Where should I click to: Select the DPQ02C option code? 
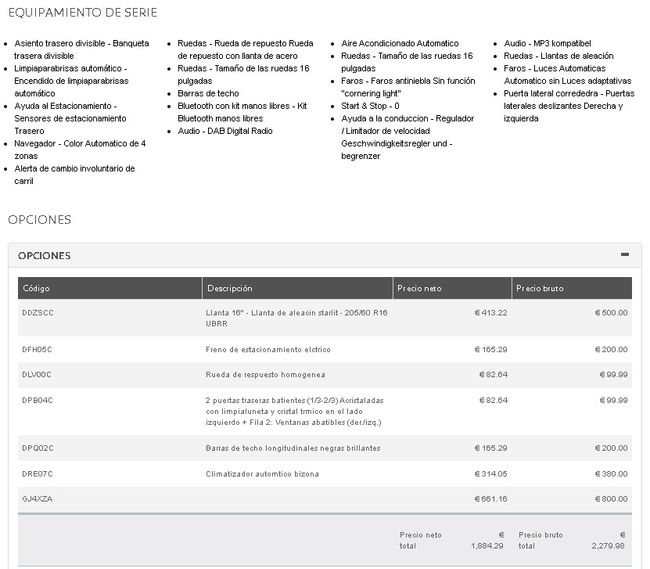tap(37, 448)
